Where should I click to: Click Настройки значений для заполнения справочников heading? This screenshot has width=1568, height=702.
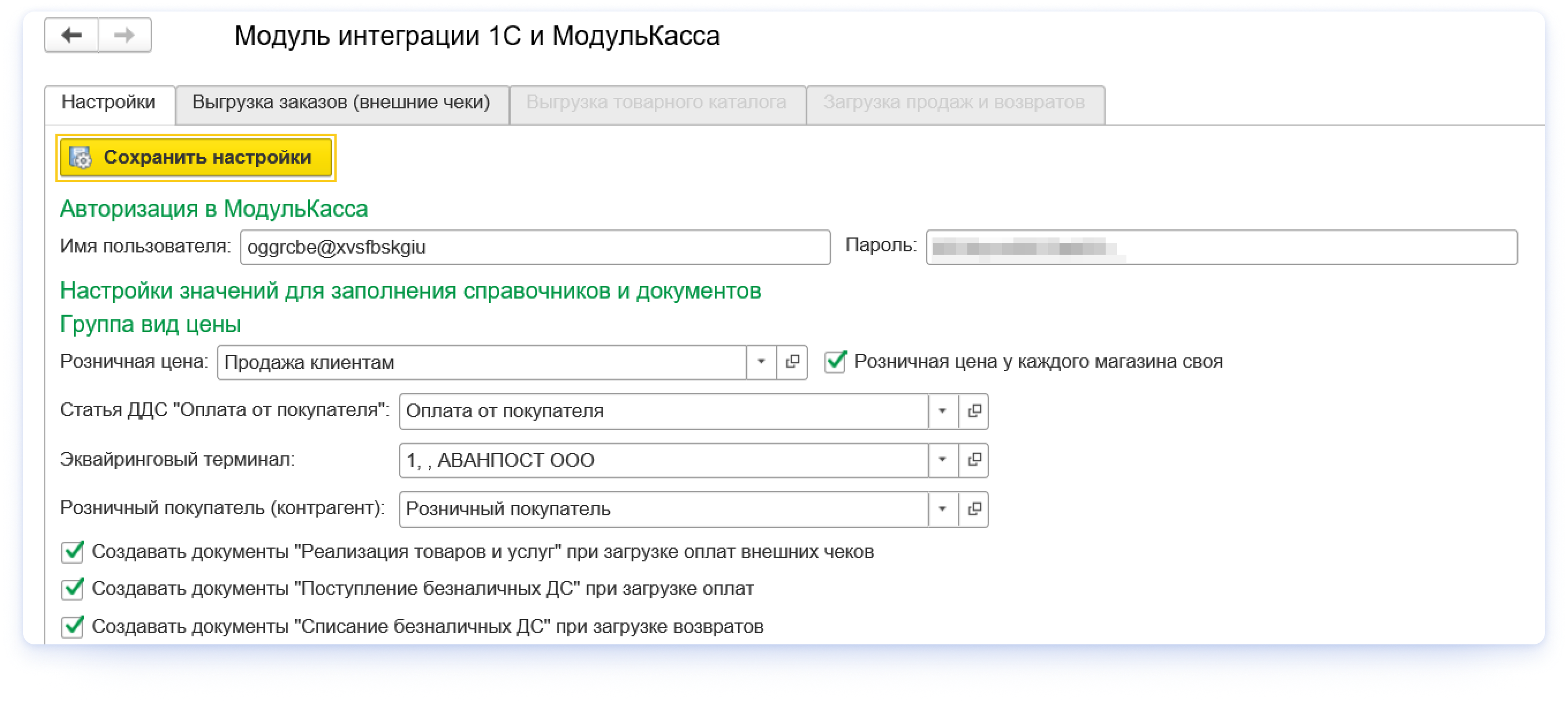(410, 292)
